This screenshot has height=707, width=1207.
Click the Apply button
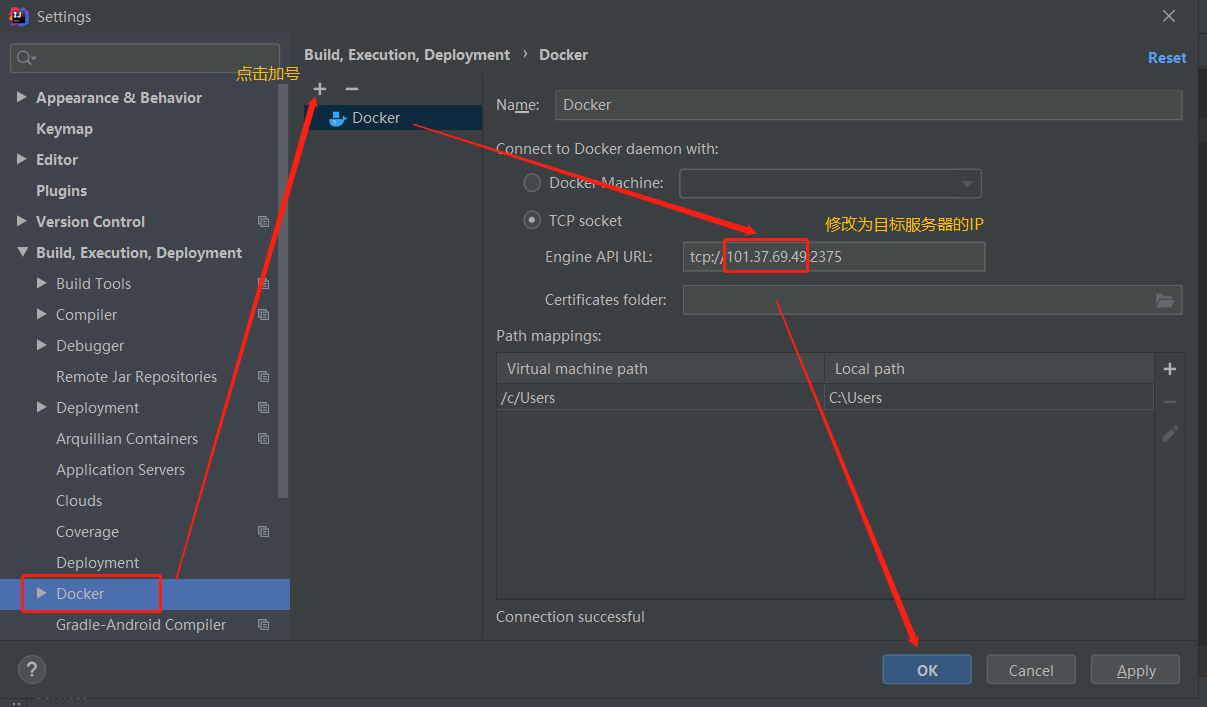pyautogui.click(x=1136, y=670)
